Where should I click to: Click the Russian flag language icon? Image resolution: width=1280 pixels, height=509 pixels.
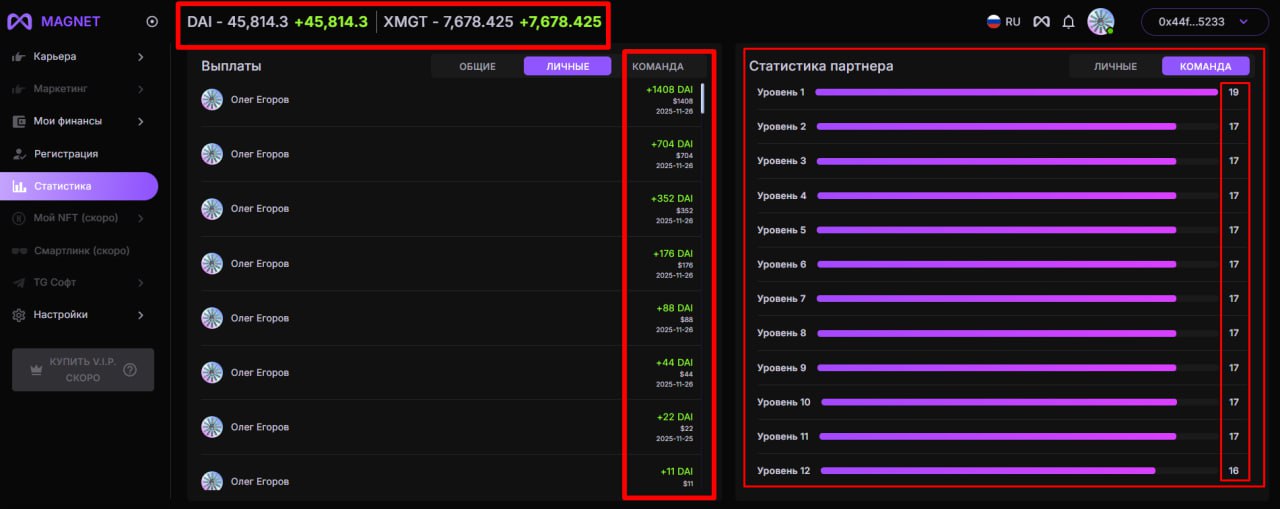pos(994,21)
